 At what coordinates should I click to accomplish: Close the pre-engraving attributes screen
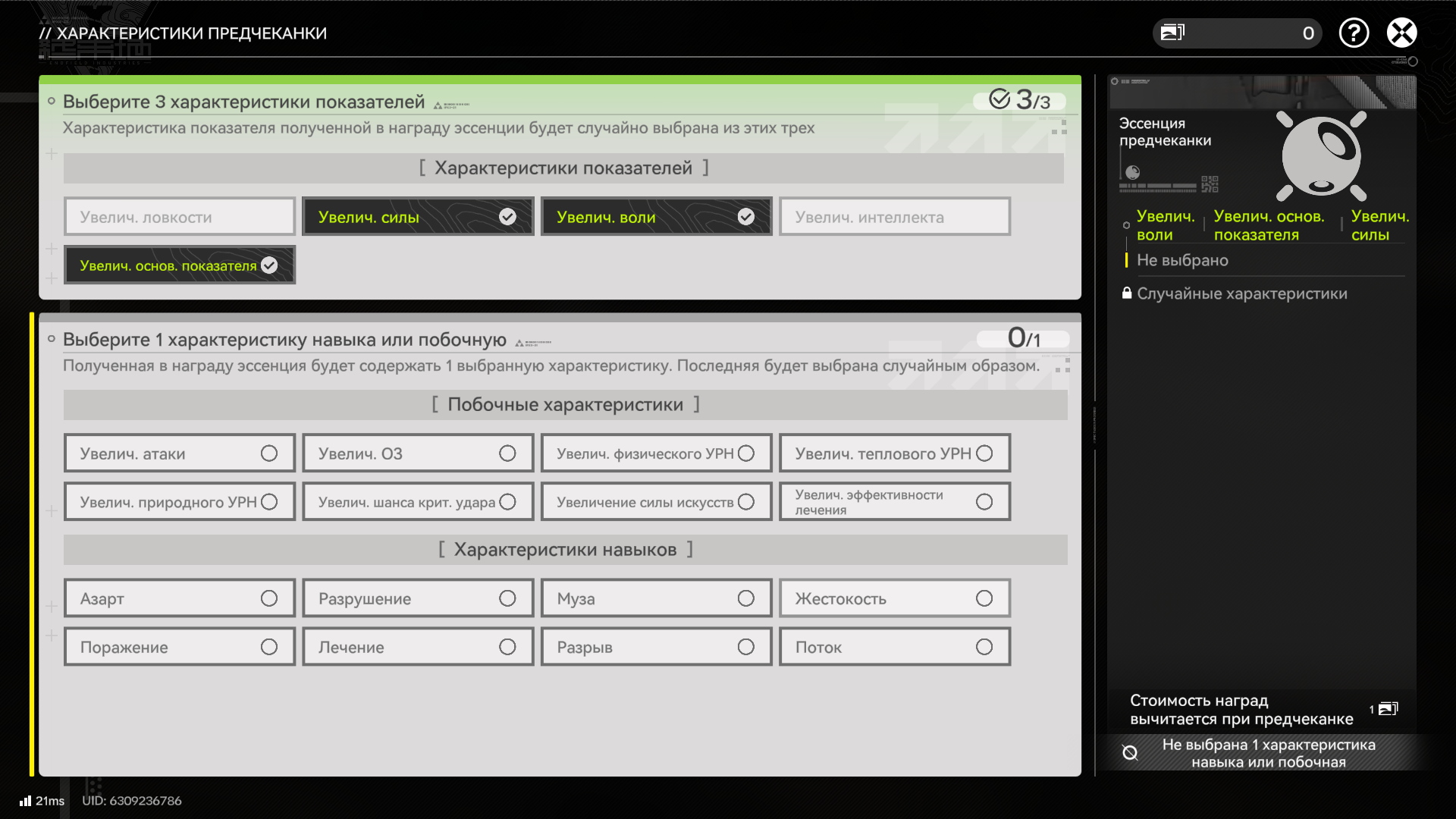click(1401, 33)
